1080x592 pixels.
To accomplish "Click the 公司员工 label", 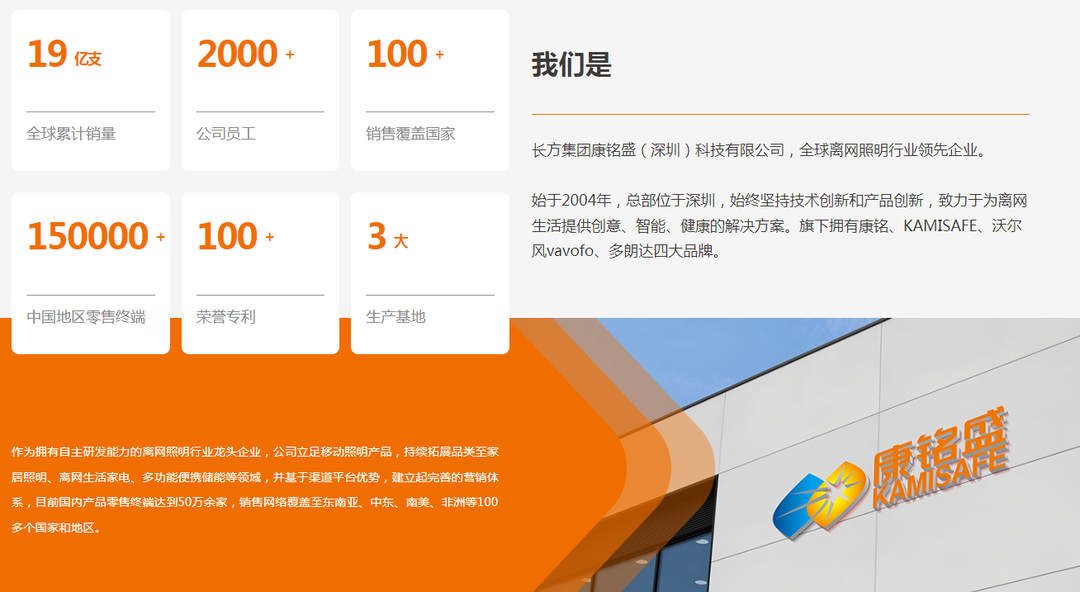I will 226,133.
